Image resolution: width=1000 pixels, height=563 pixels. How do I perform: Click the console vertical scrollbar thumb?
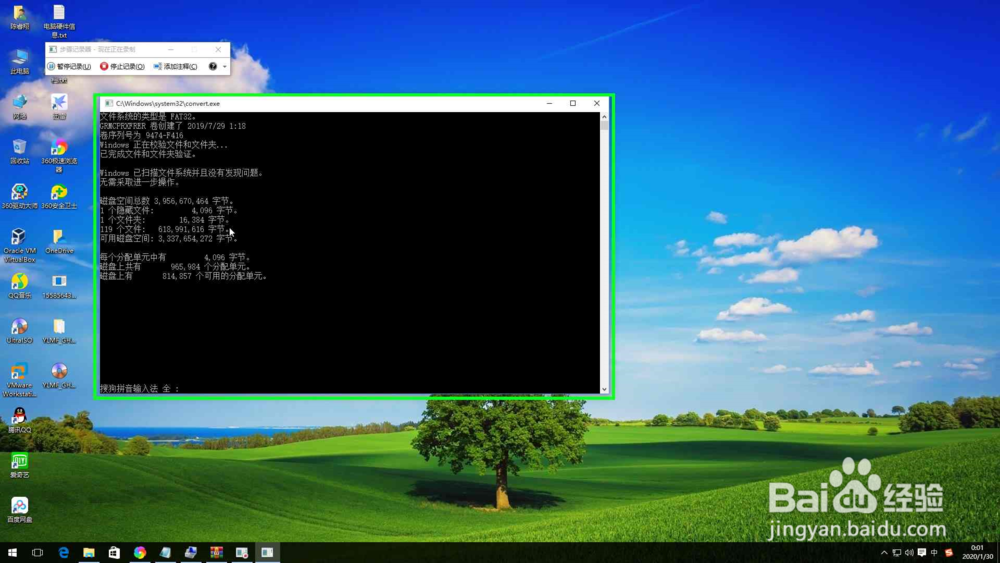(x=604, y=126)
